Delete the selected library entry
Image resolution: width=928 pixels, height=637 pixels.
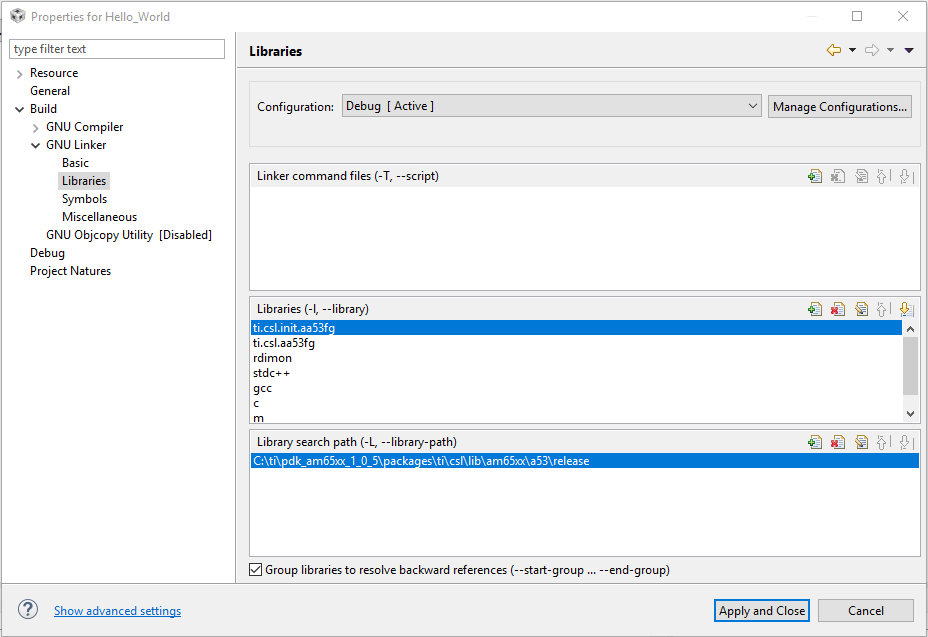[x=838, y=309]
